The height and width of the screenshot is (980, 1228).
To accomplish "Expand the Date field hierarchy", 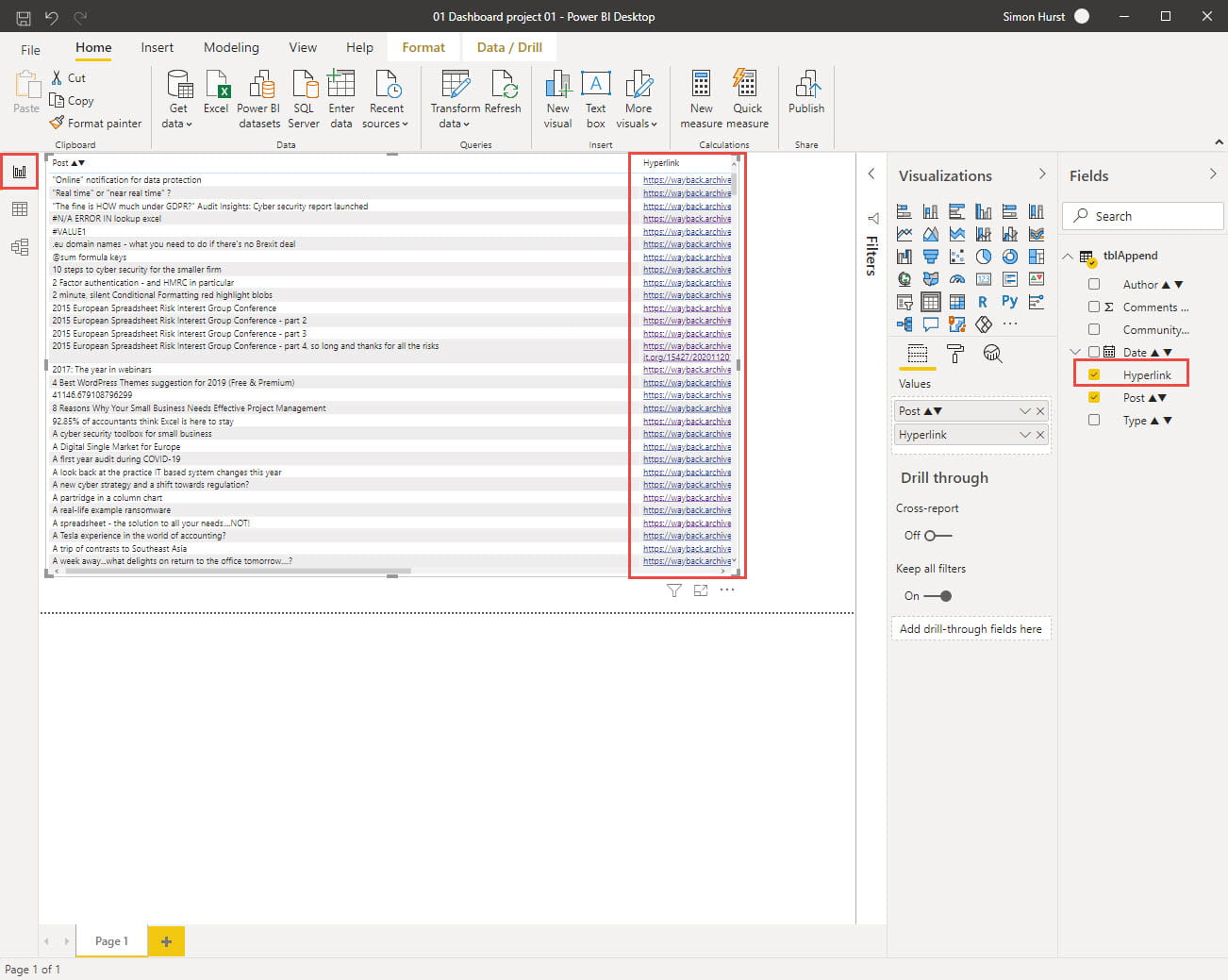I will (1075, 353).
